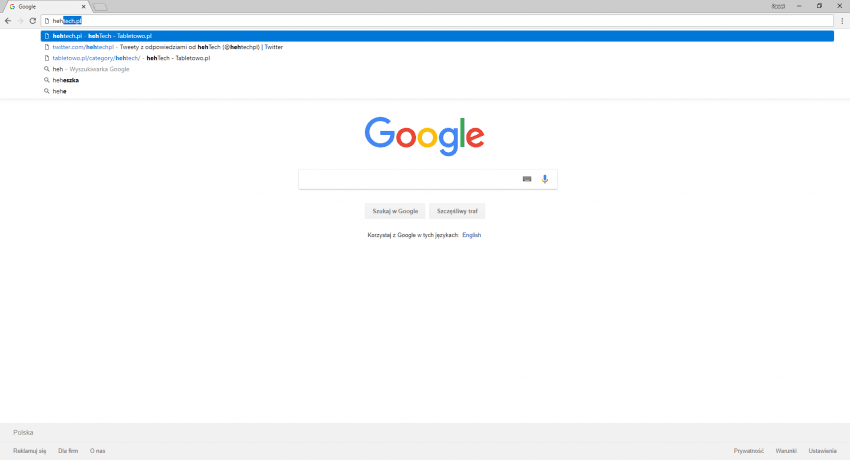Click the Chrome profile name button in title bar
The width and height of the screenshot is (850, 460).
(x=778, y=6)
